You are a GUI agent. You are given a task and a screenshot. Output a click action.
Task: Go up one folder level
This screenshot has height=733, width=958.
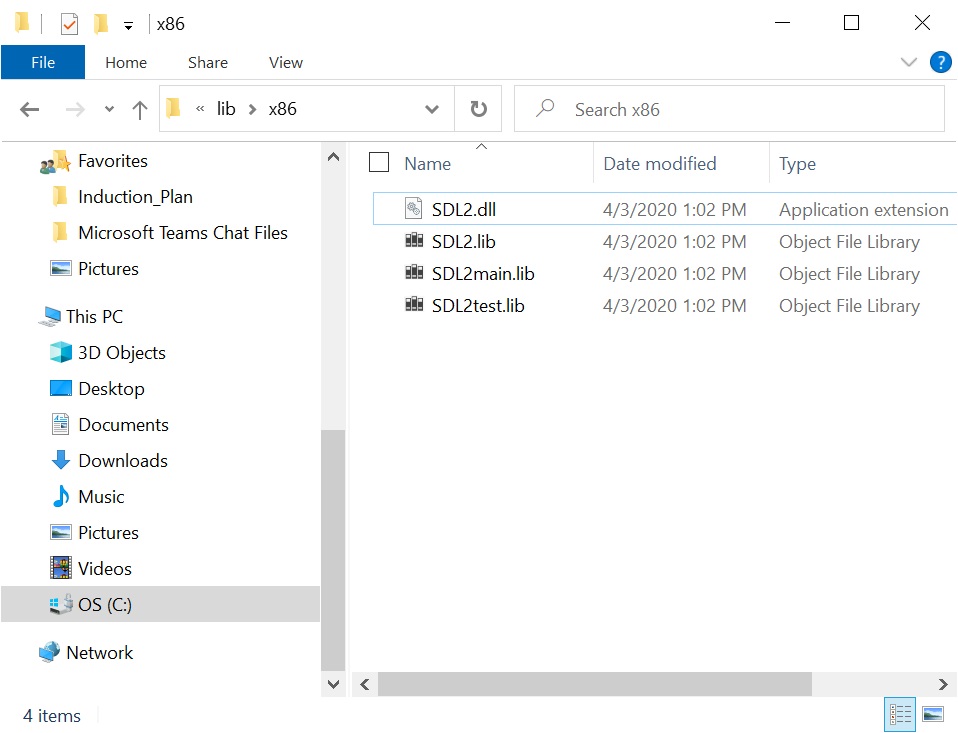click(x=140, y=109)
